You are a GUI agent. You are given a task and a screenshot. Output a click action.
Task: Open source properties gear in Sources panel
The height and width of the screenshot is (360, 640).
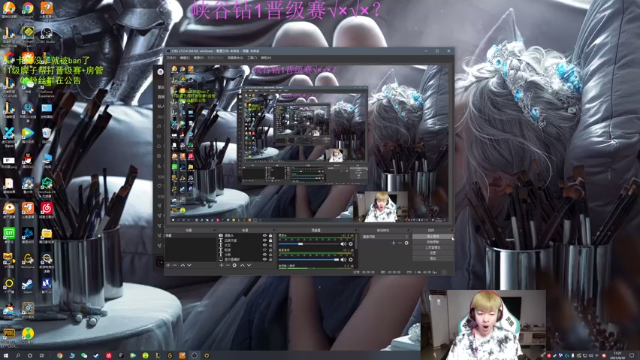235,265
